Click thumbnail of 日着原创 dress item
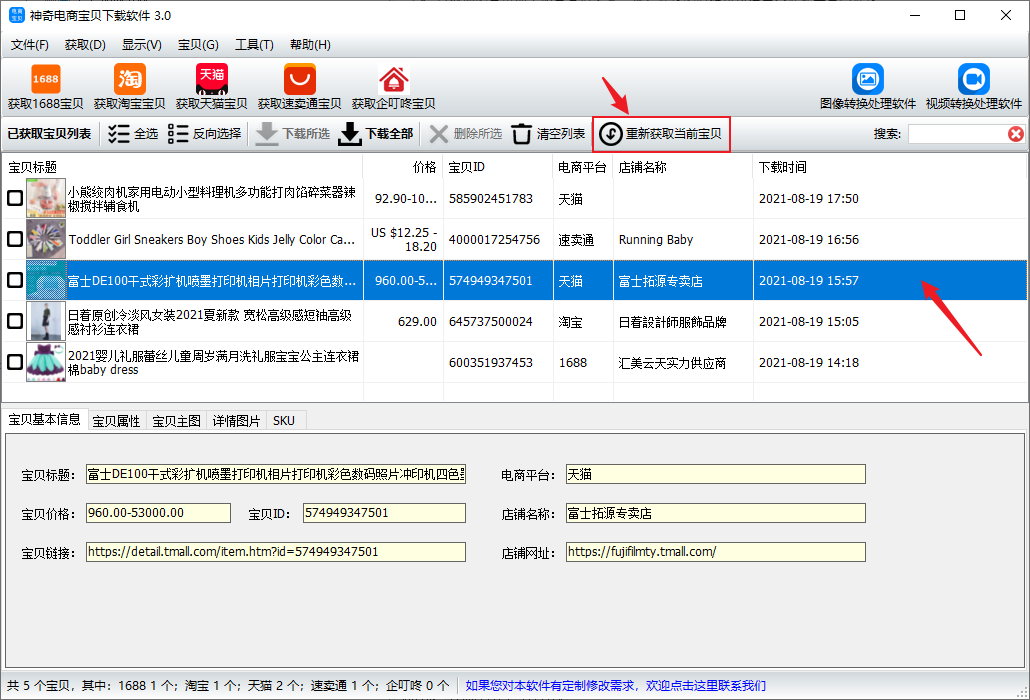 pos(46,321)
